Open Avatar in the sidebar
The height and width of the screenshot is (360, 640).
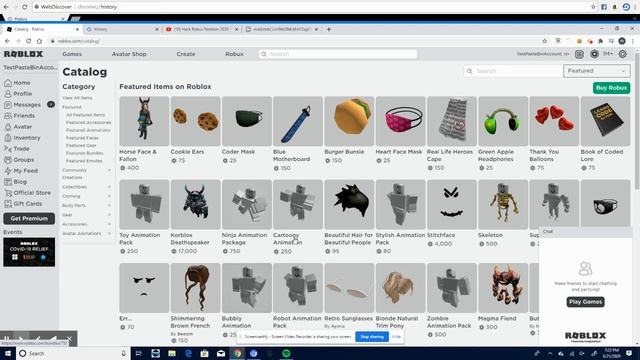pyautogui.click(x=18, y=127)
